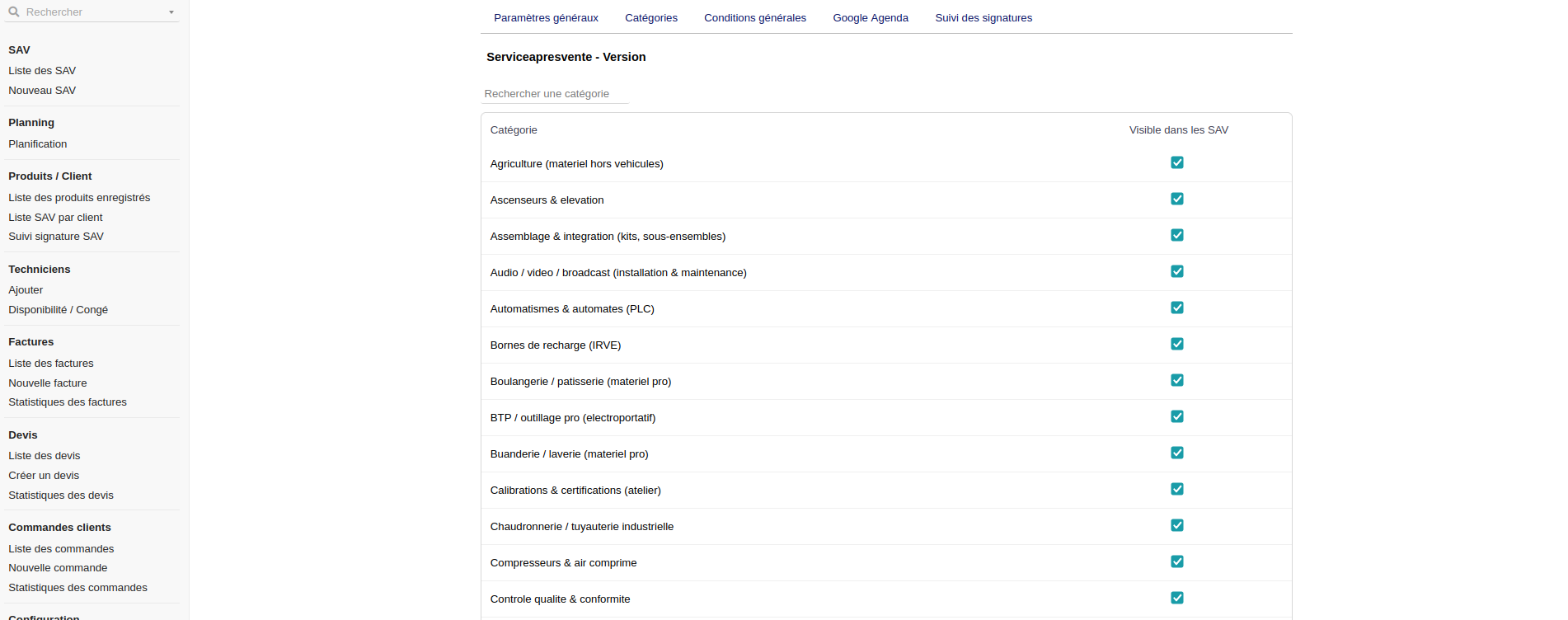Go to Google Agenda tab
This screenshot has height=620, width=1568.
click(871, 18)
